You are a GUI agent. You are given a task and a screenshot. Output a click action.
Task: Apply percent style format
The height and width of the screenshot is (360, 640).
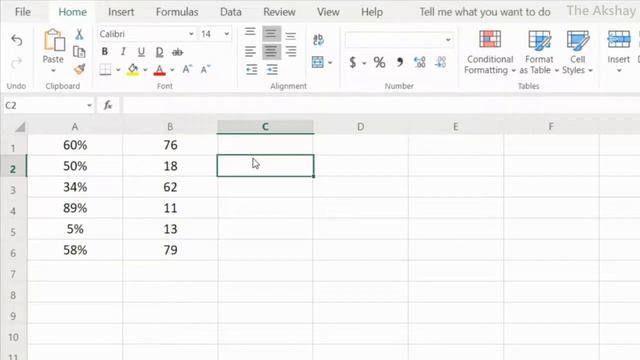(379, 62)
